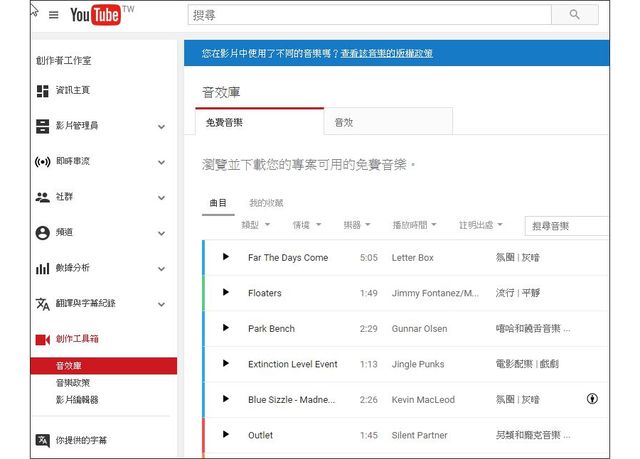The image size is (640, 459).
Task: Open the 情境 mood filter dropdown
Action: tap(307, 225)
